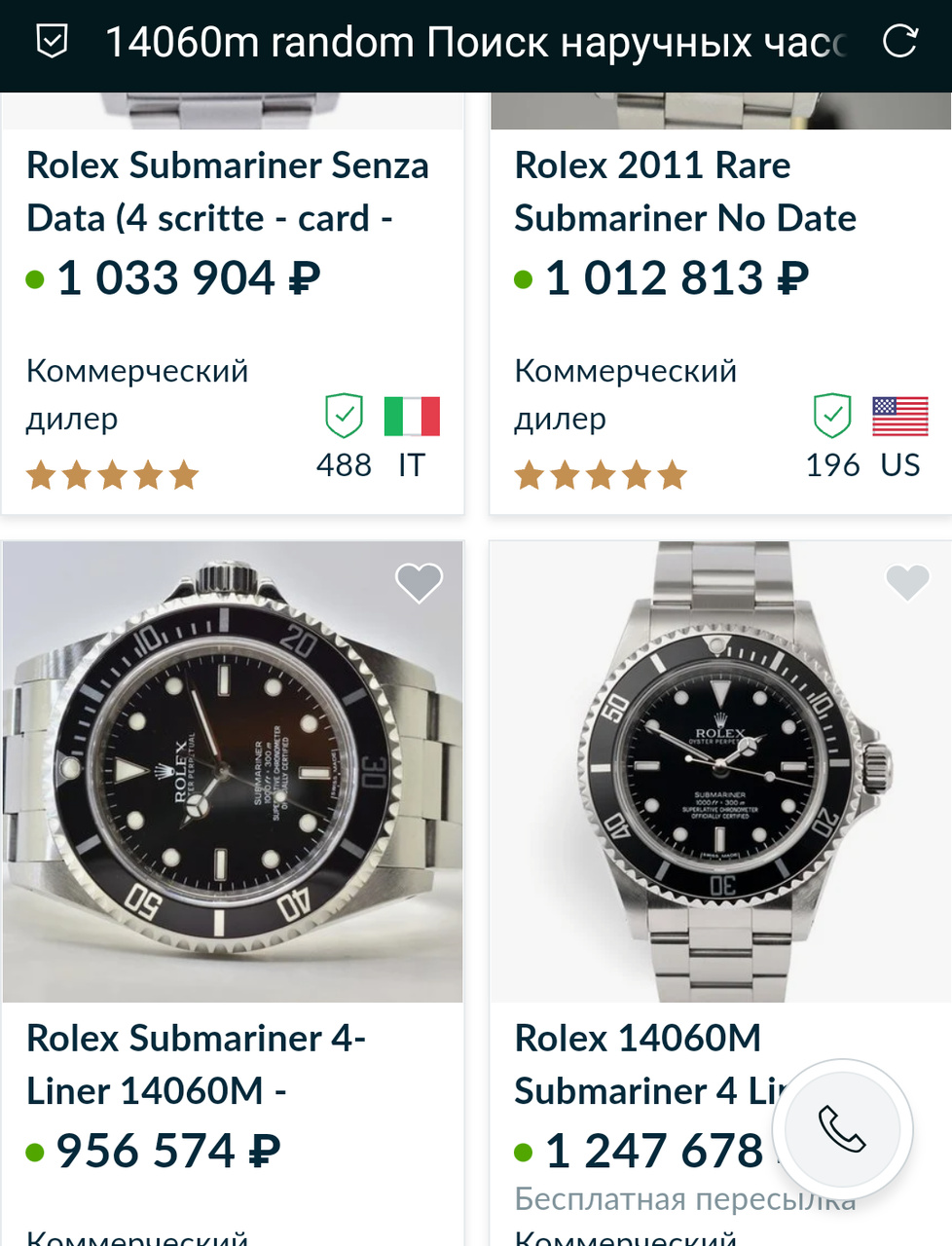Tap the security shield icon in address bar
Image resolution: width=952 pixels, height=1246 pixels.
tap(52, 42)
